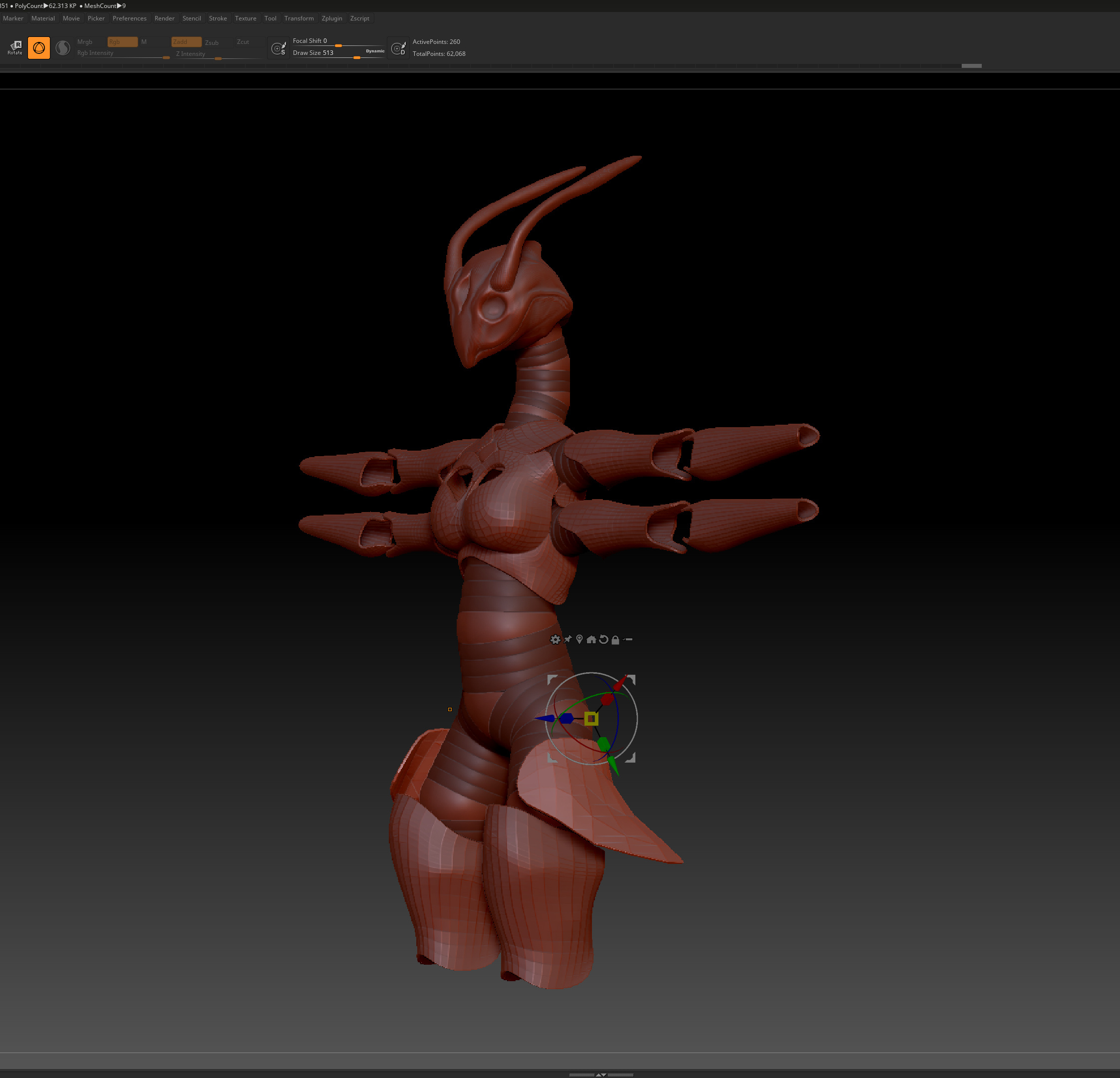Click the small orange point marker left of torso
Viewport: 1120px width, 1078px height.
pyautogui.click(x=450, y=710)
